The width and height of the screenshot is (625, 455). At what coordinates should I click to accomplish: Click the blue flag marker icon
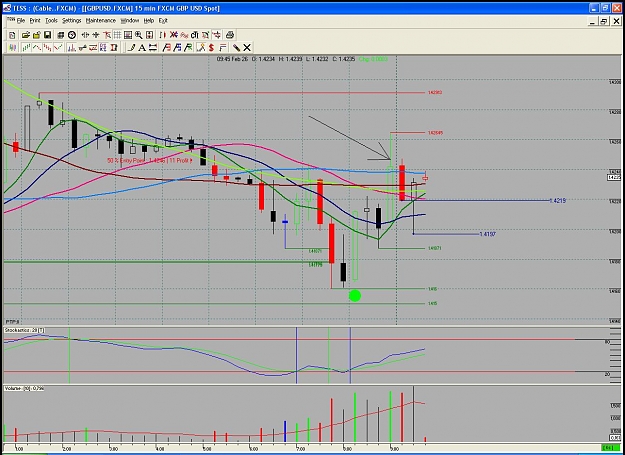[178, 48]
